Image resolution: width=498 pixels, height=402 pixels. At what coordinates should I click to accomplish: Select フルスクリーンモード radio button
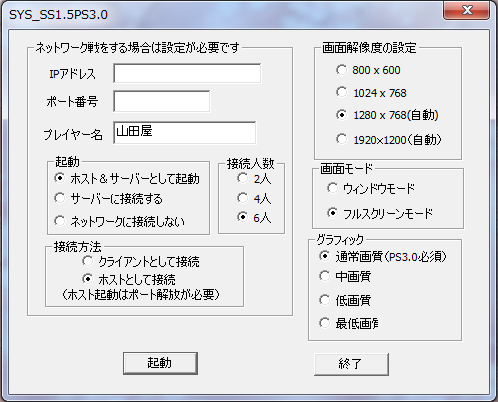click(380, 213)
